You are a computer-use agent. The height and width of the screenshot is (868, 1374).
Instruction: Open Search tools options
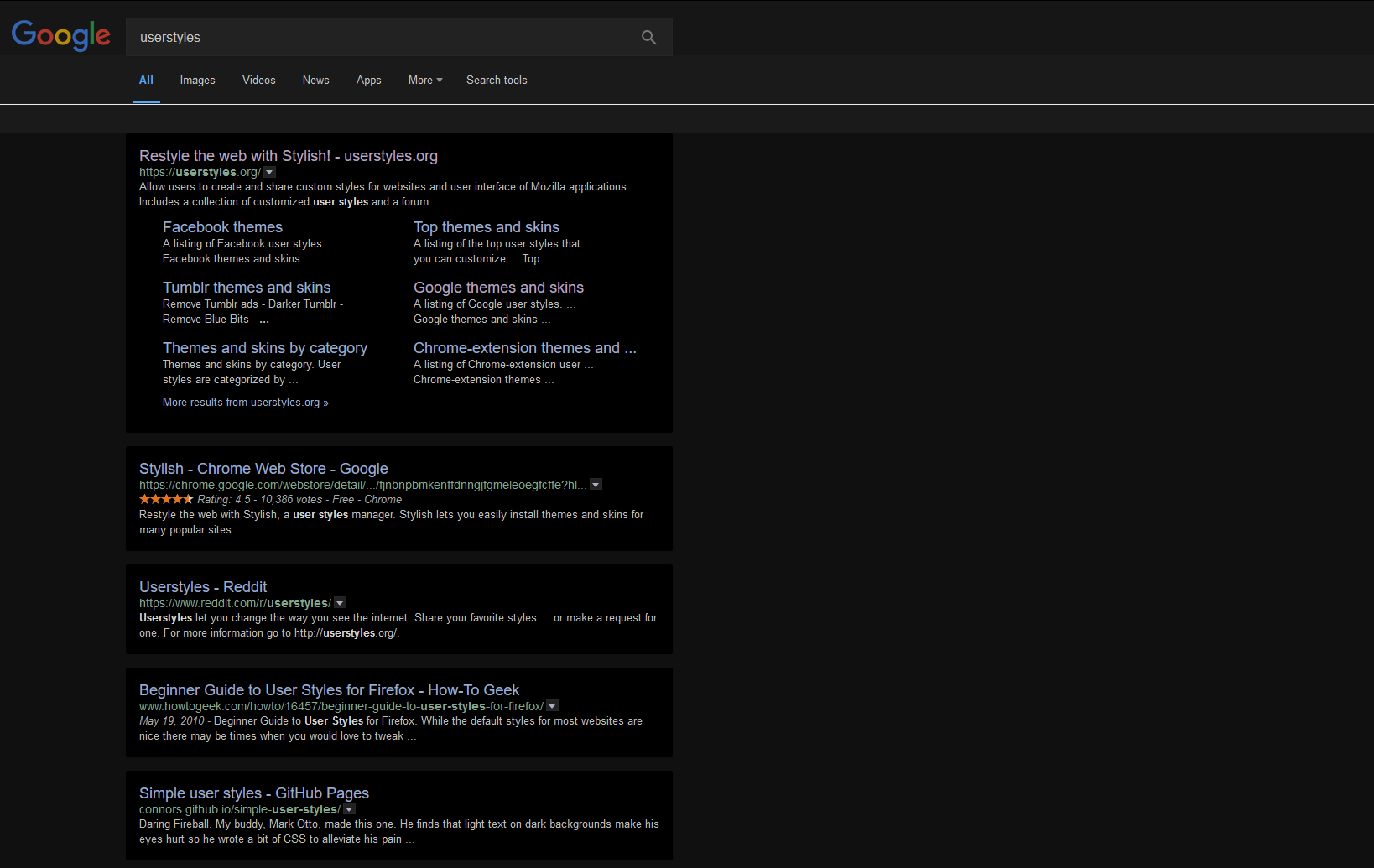[497, 81]
